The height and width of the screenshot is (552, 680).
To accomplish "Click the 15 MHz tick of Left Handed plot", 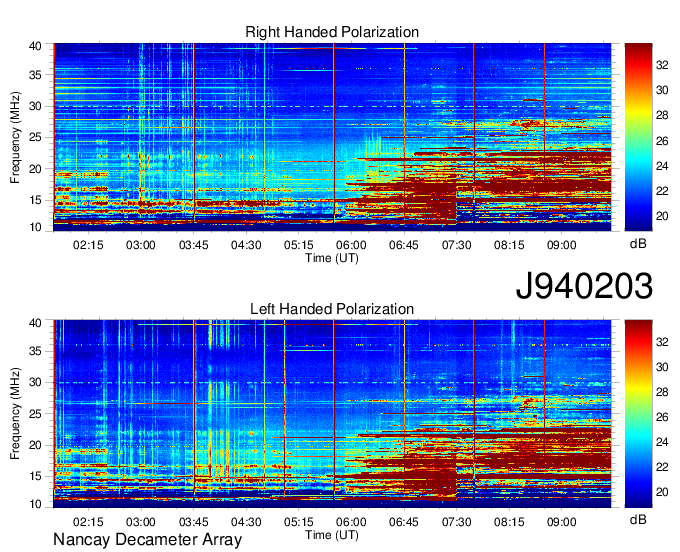I will pyautogui.click(x=35, y=477).
